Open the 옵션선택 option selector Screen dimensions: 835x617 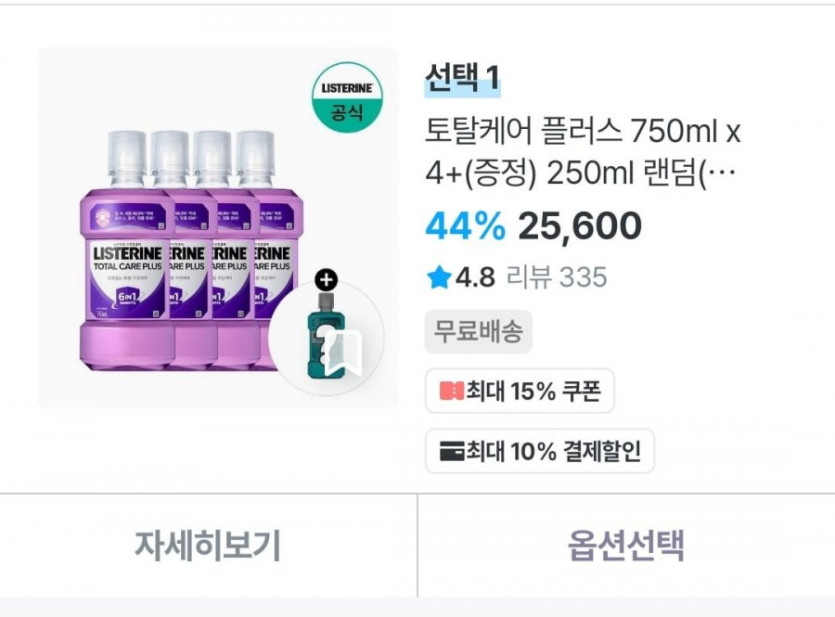(x=626, y=546)
